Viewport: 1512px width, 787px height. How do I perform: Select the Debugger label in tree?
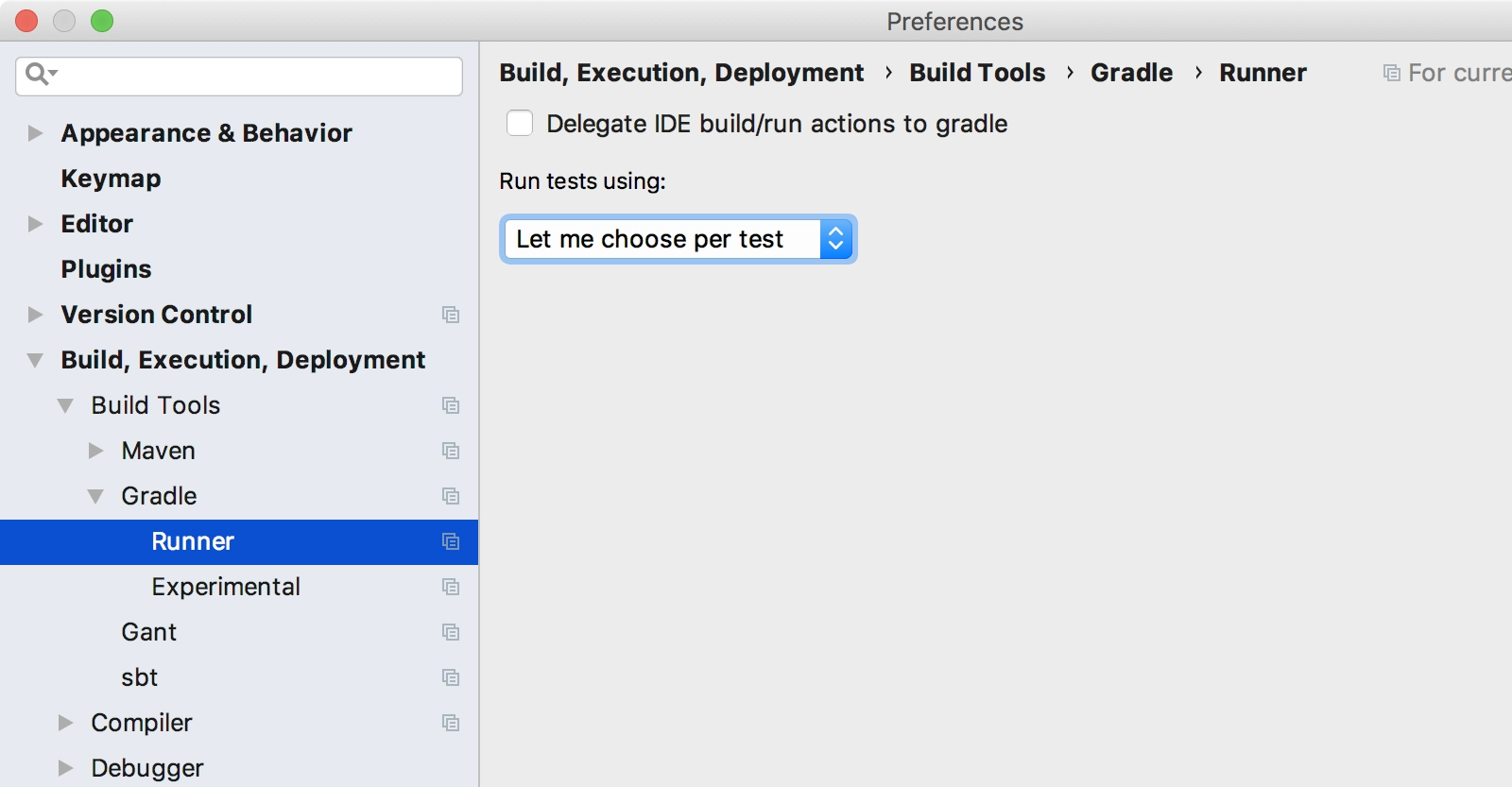tap(146, 768)
